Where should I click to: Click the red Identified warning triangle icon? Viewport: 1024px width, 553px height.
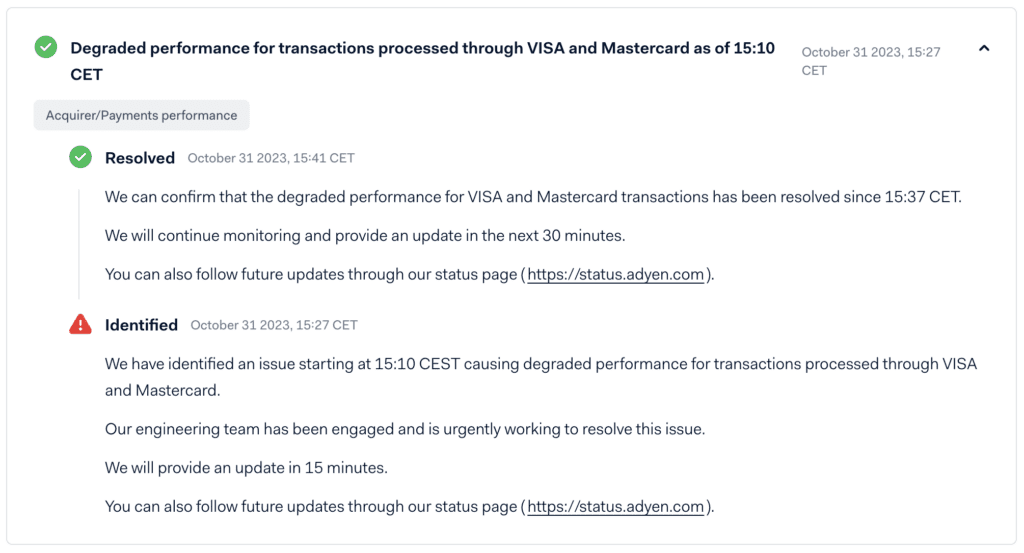tap(80, 324)
